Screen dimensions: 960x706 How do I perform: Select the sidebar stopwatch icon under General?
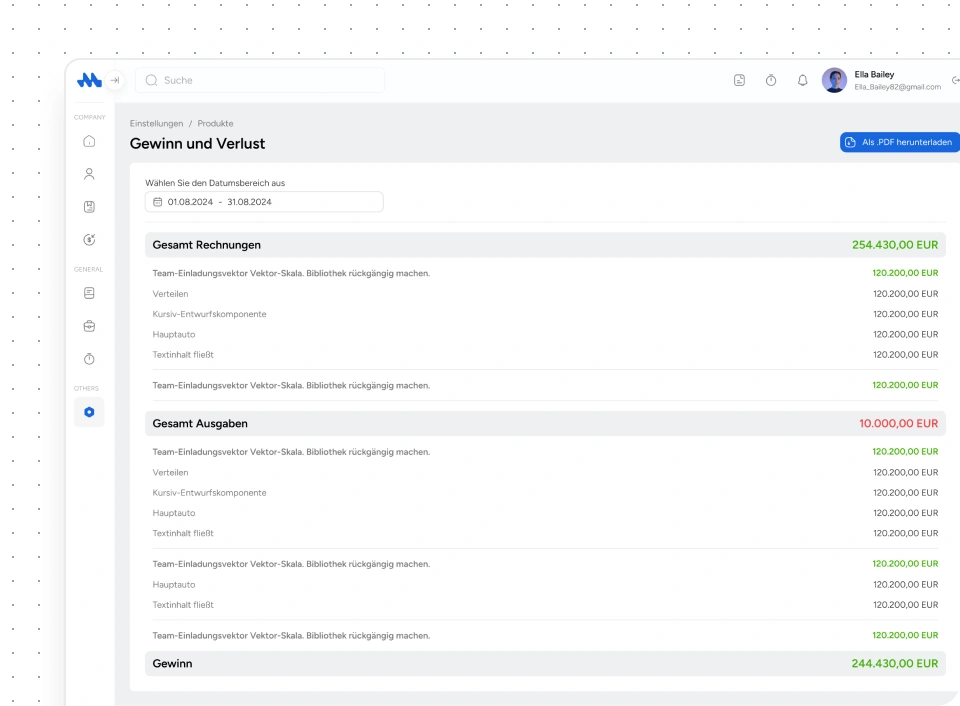tap(89, 359)
